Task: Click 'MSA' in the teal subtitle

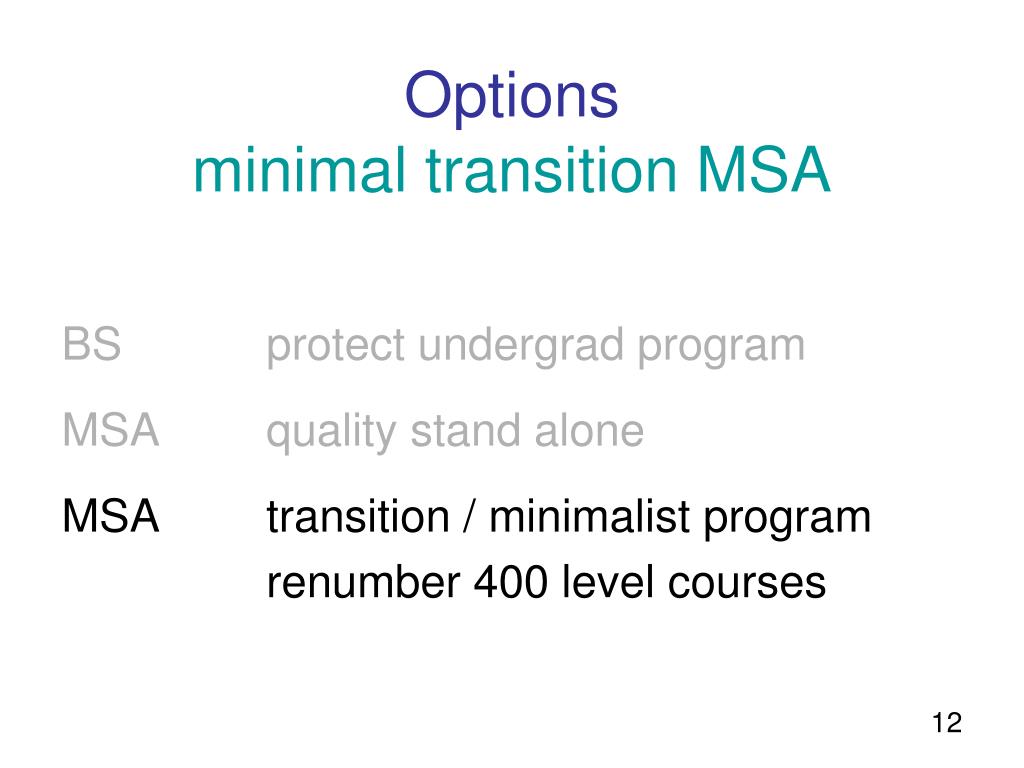Action: pos(763,169)
